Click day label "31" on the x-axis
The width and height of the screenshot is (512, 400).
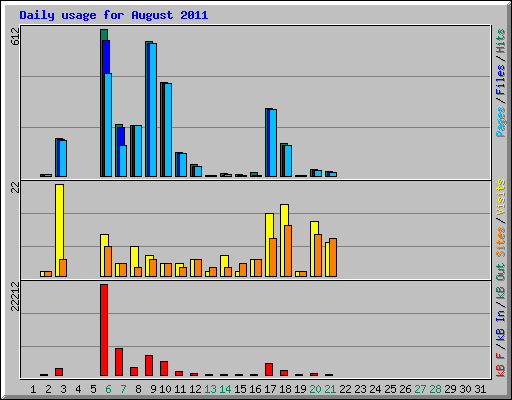point(480,389)
